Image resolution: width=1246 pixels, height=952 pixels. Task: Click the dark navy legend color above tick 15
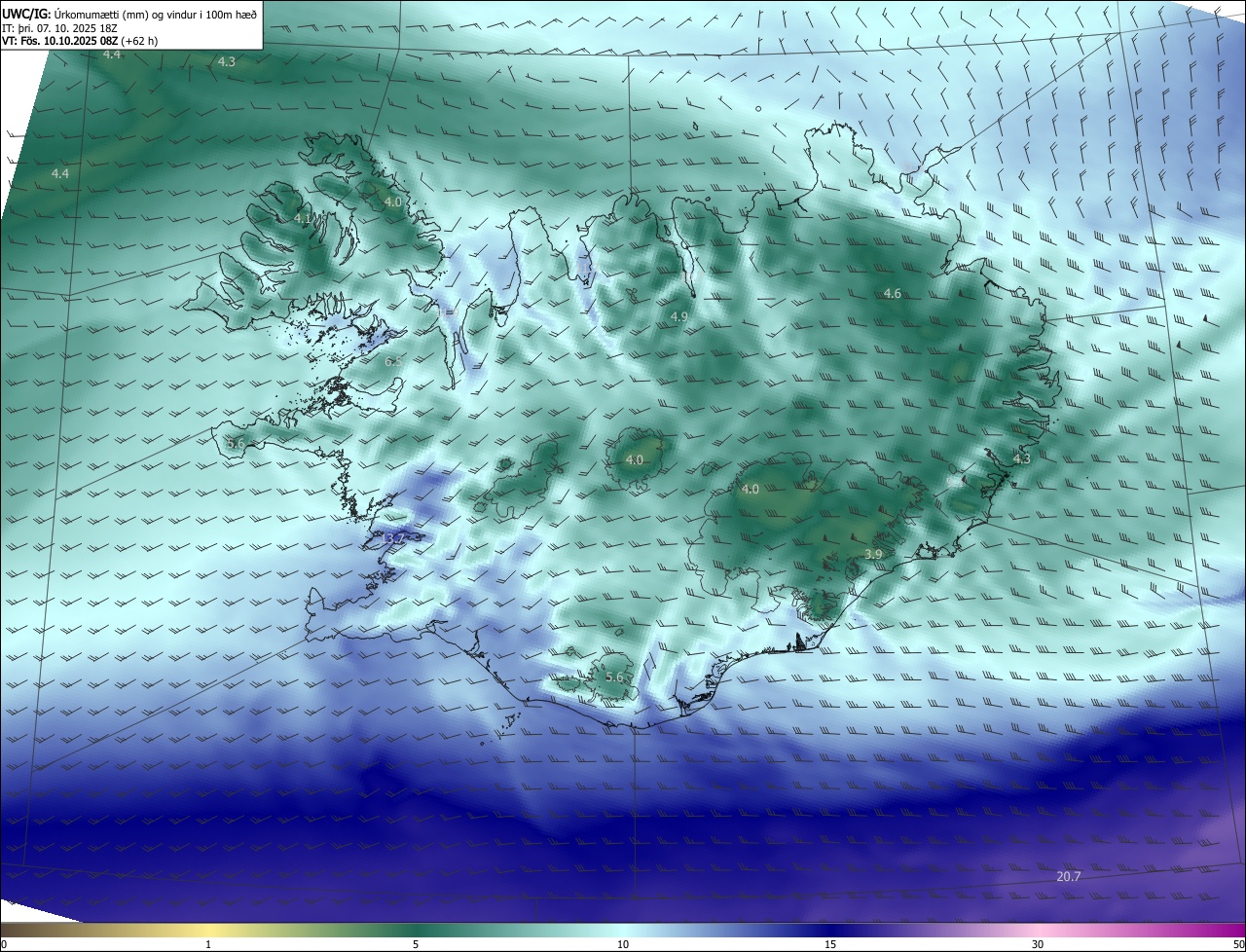(x=830, y=930)
